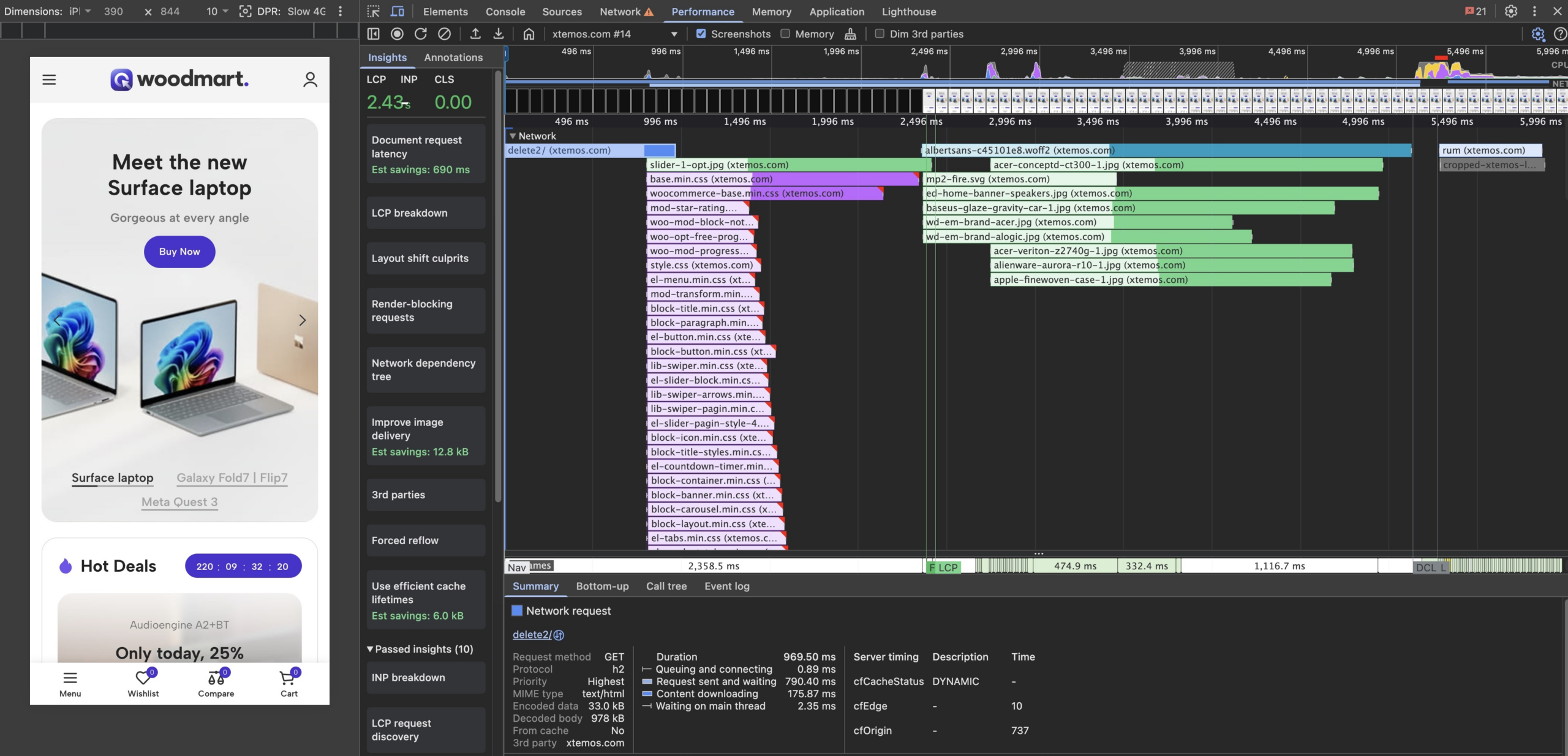Viewport: 1568px width, 756px height.
Task: Collapse the Network track
Action: (513, 136)
